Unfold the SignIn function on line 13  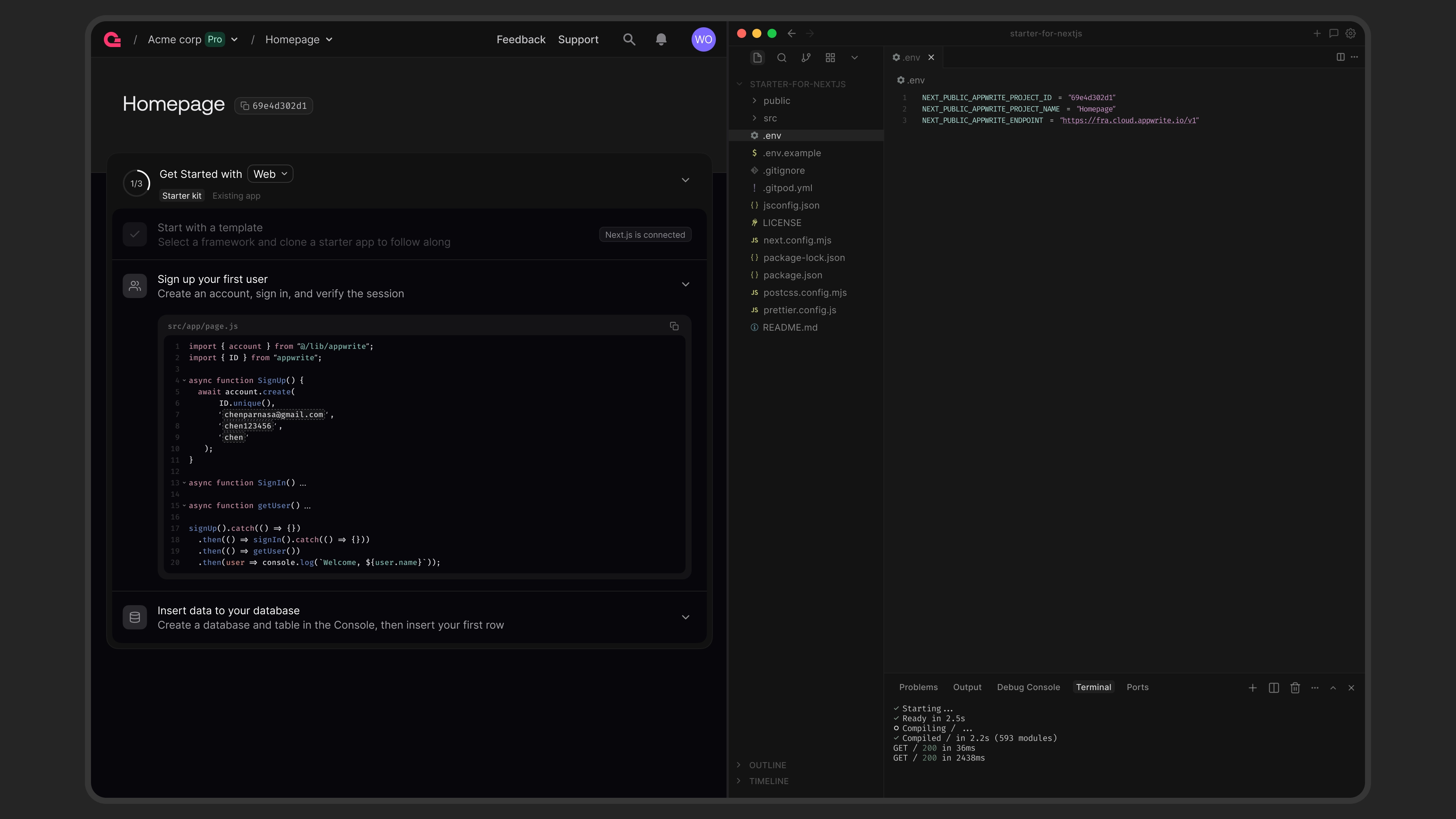pyautogui.click(x=184, y=483)
